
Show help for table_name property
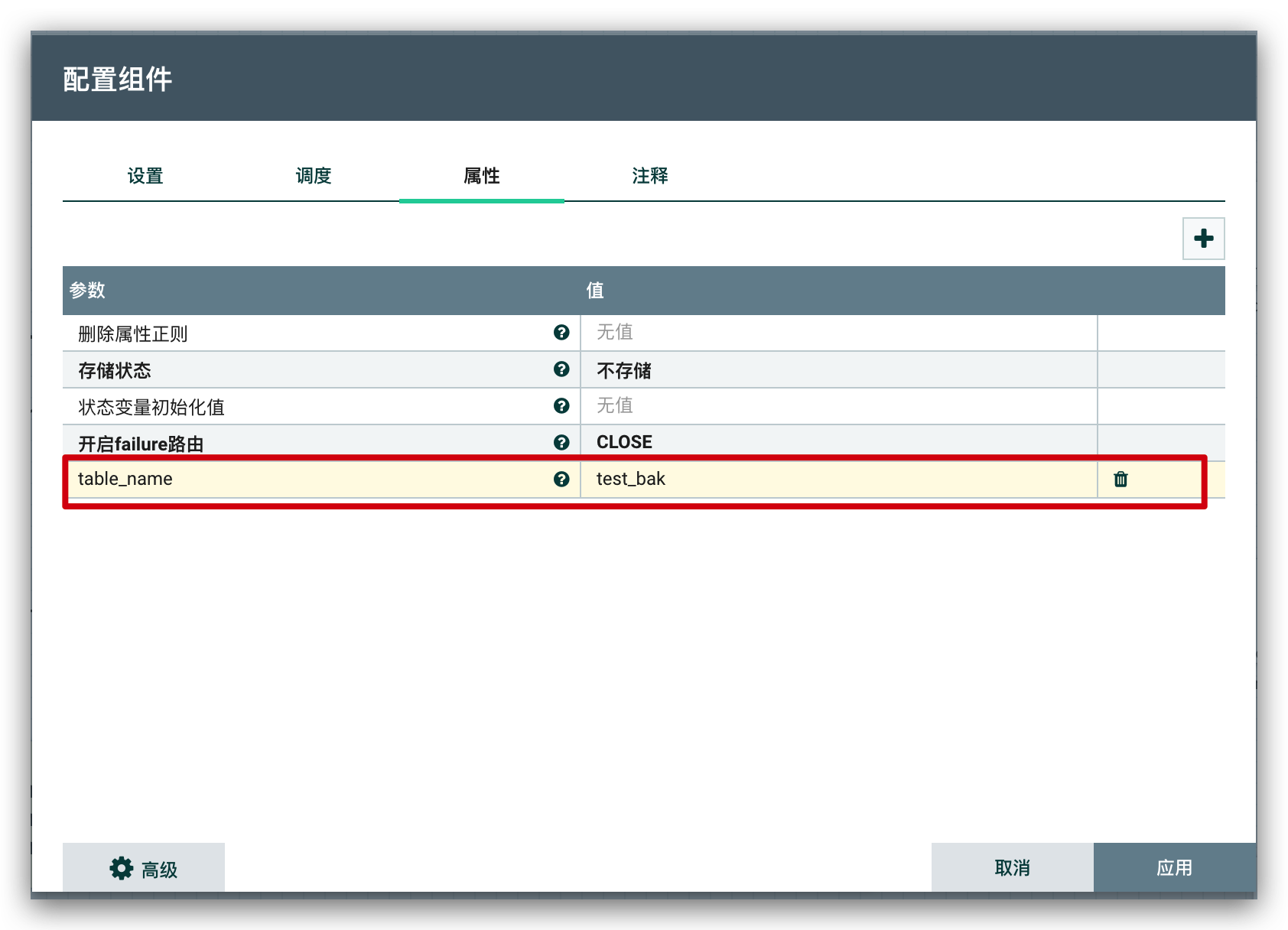[561, 480]
